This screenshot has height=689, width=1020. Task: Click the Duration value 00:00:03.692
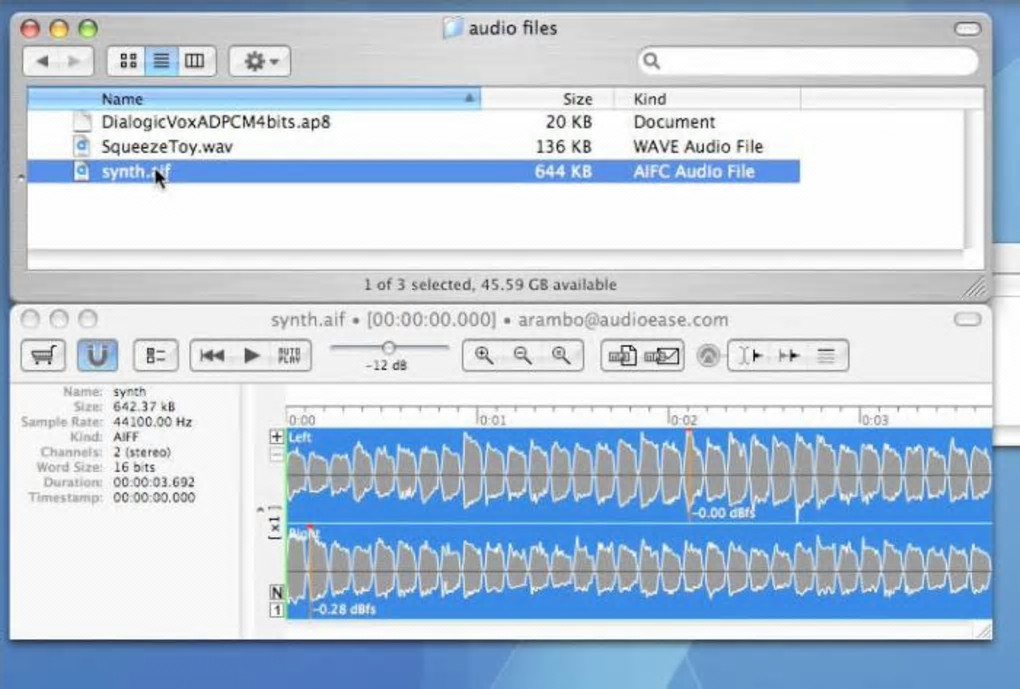pos(154,482)
